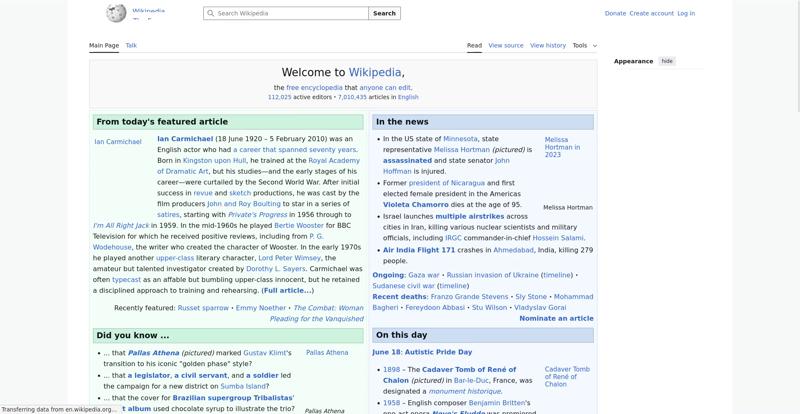Screen dimensions: 800x414
Task: Open the Donate link
Action: click(x=615, y=13)
